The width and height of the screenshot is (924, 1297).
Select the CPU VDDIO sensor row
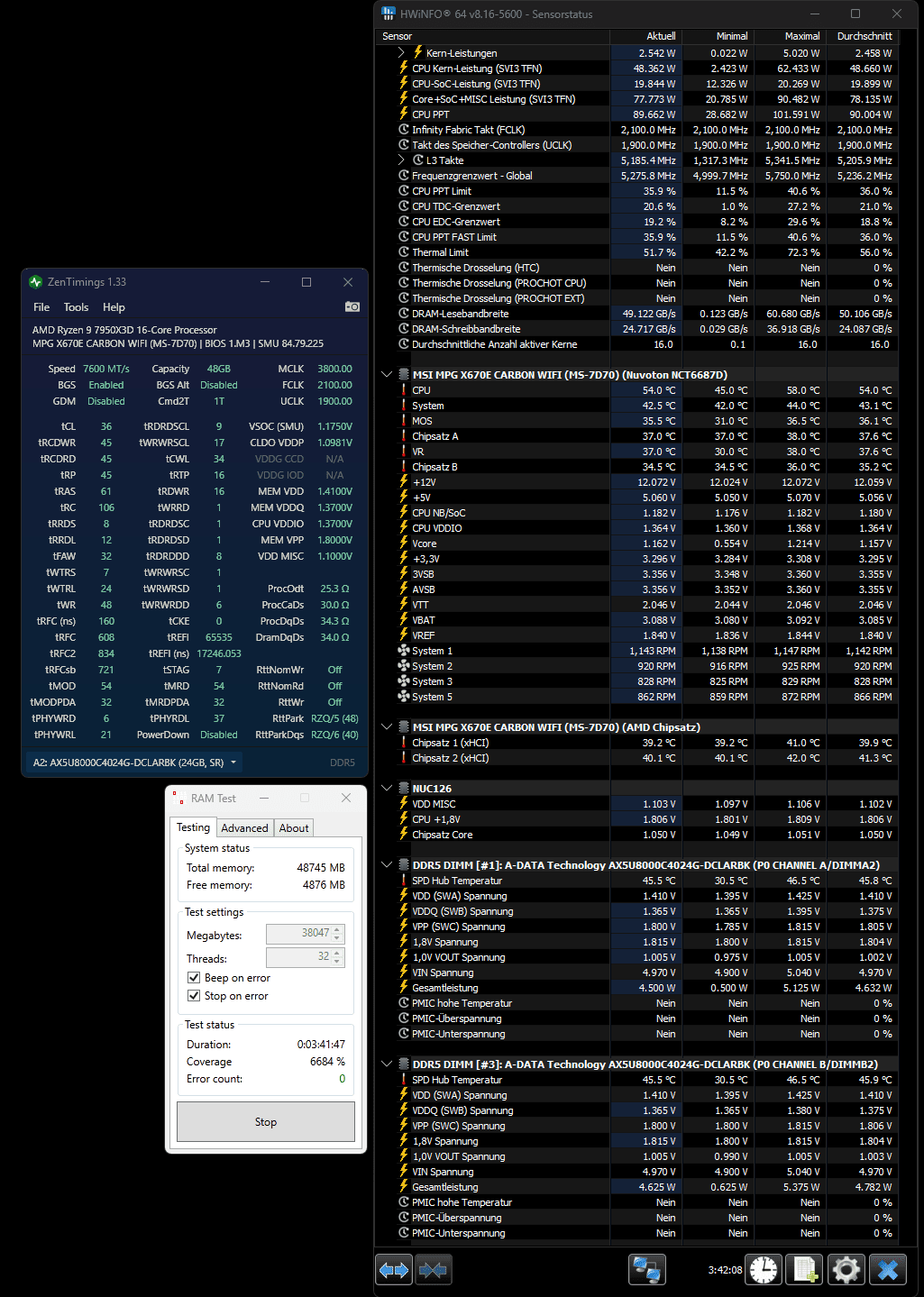pos(637,528)
